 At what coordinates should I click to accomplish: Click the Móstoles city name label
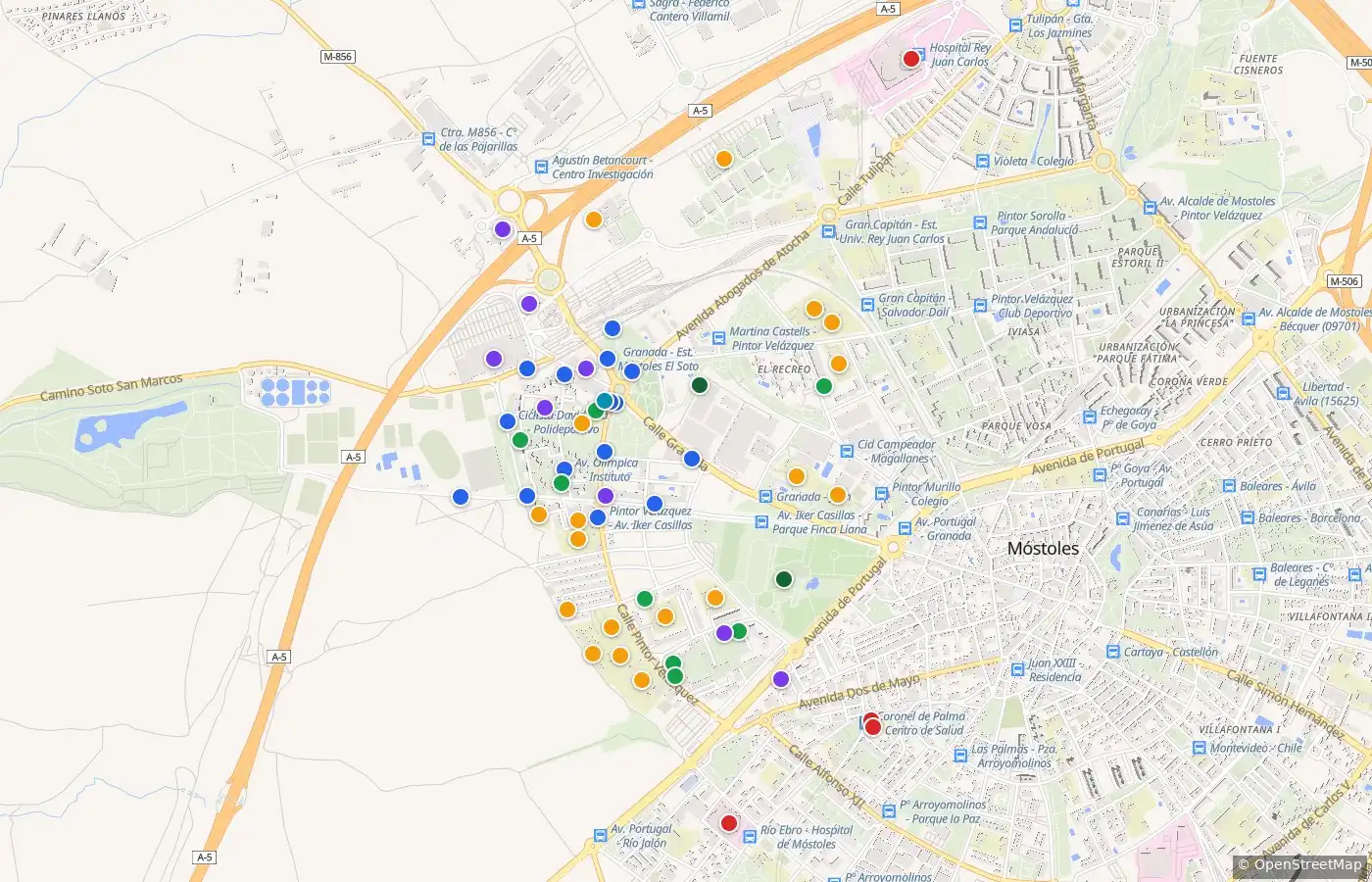tap(1043, 549)
